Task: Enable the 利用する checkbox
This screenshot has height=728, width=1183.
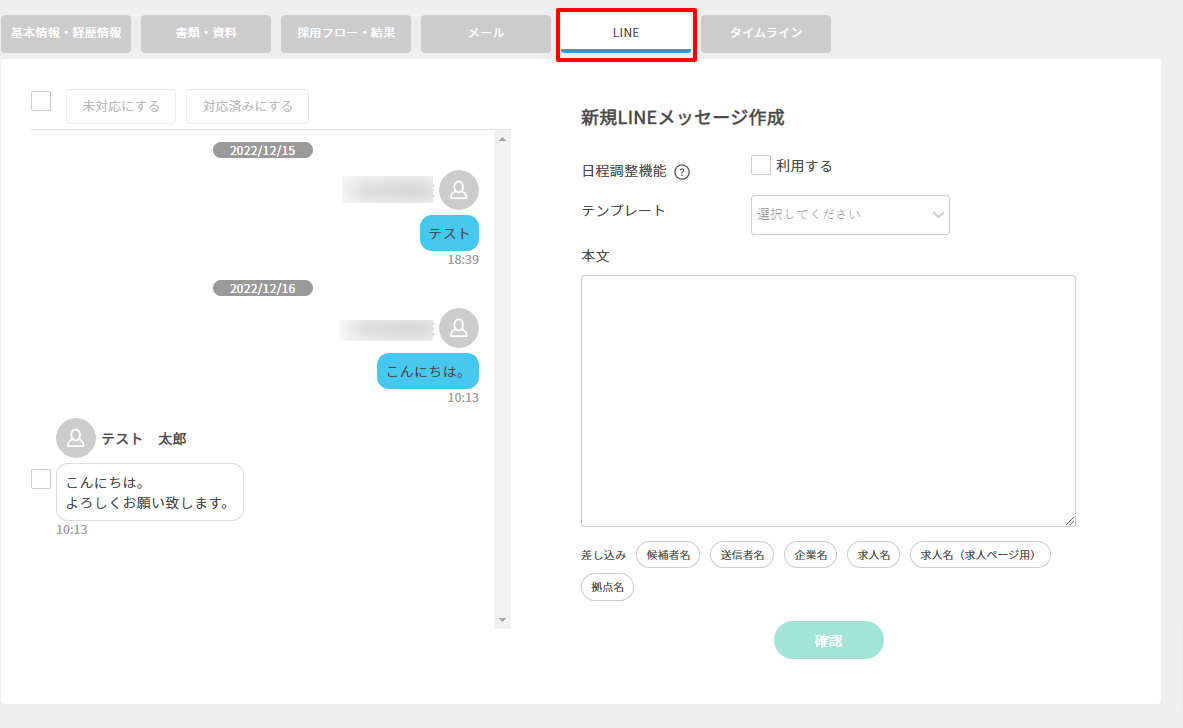Action: coord(761,166)
